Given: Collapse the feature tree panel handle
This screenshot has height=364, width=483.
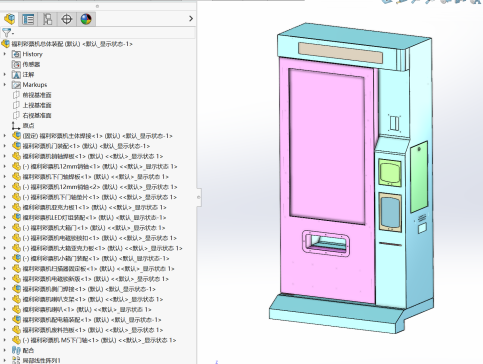Looking at the screenshot, I should [x=199, y=197].
